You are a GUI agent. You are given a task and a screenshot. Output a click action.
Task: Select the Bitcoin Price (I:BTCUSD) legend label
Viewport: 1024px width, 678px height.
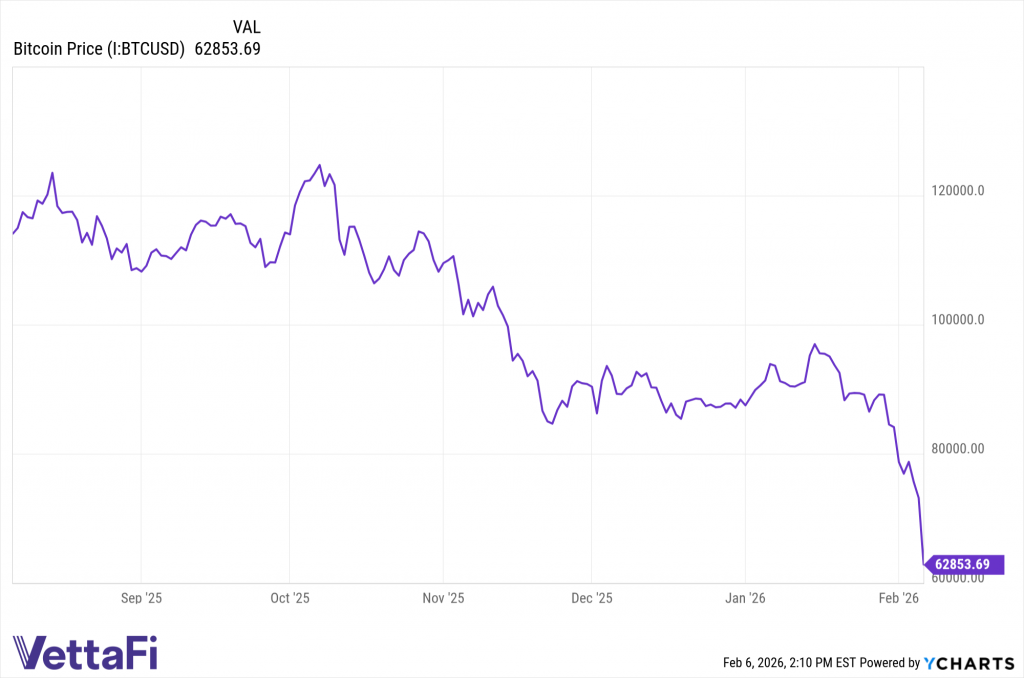pos(99,49)
